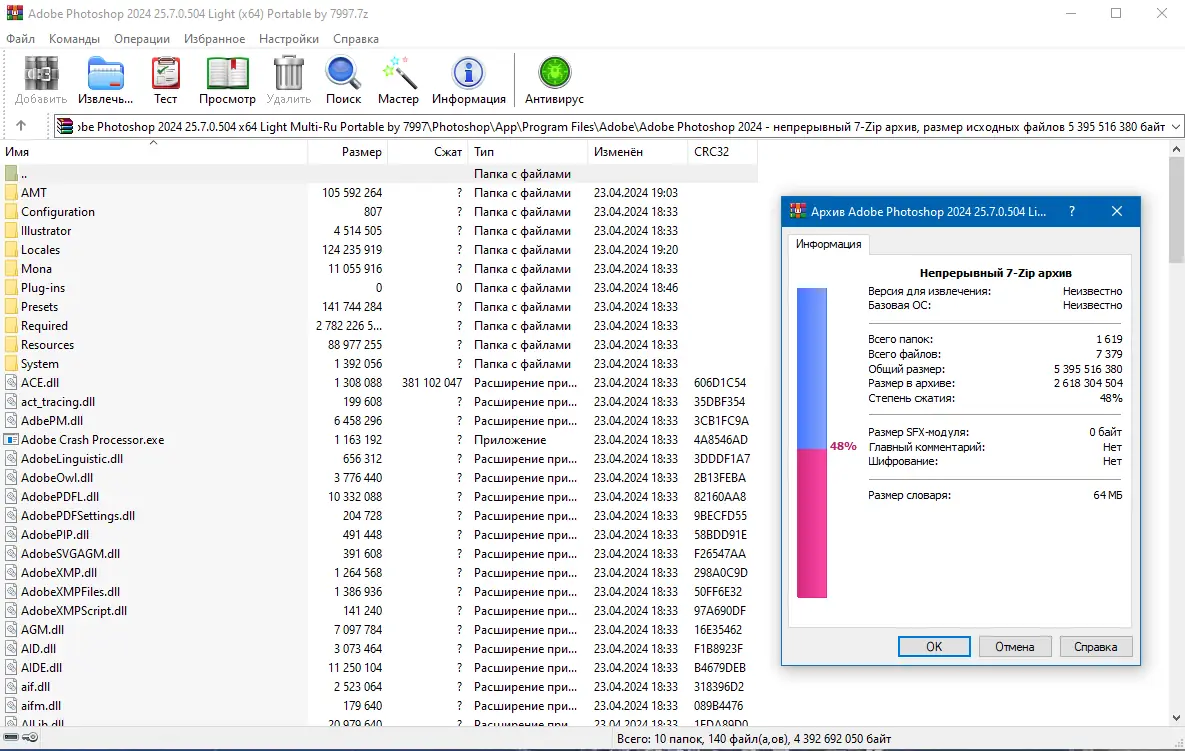Click the AdobePDFL.dll file icon
The width and height of the screenshot is (1185, 751).
tap(11, 496)
